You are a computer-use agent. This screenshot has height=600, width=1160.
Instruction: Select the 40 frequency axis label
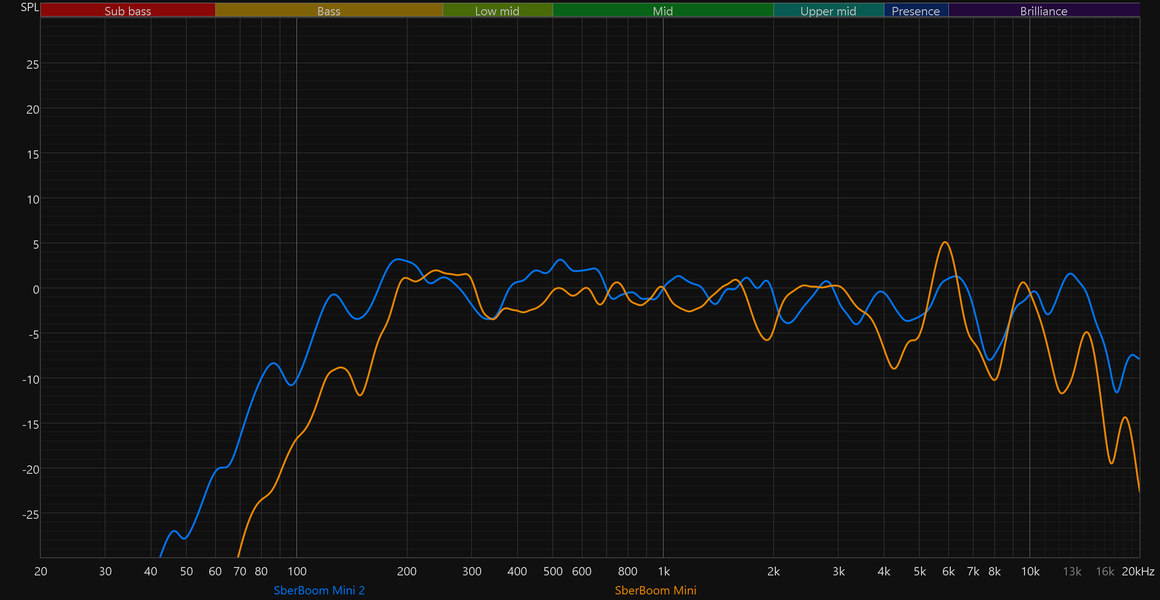point(152,571)
